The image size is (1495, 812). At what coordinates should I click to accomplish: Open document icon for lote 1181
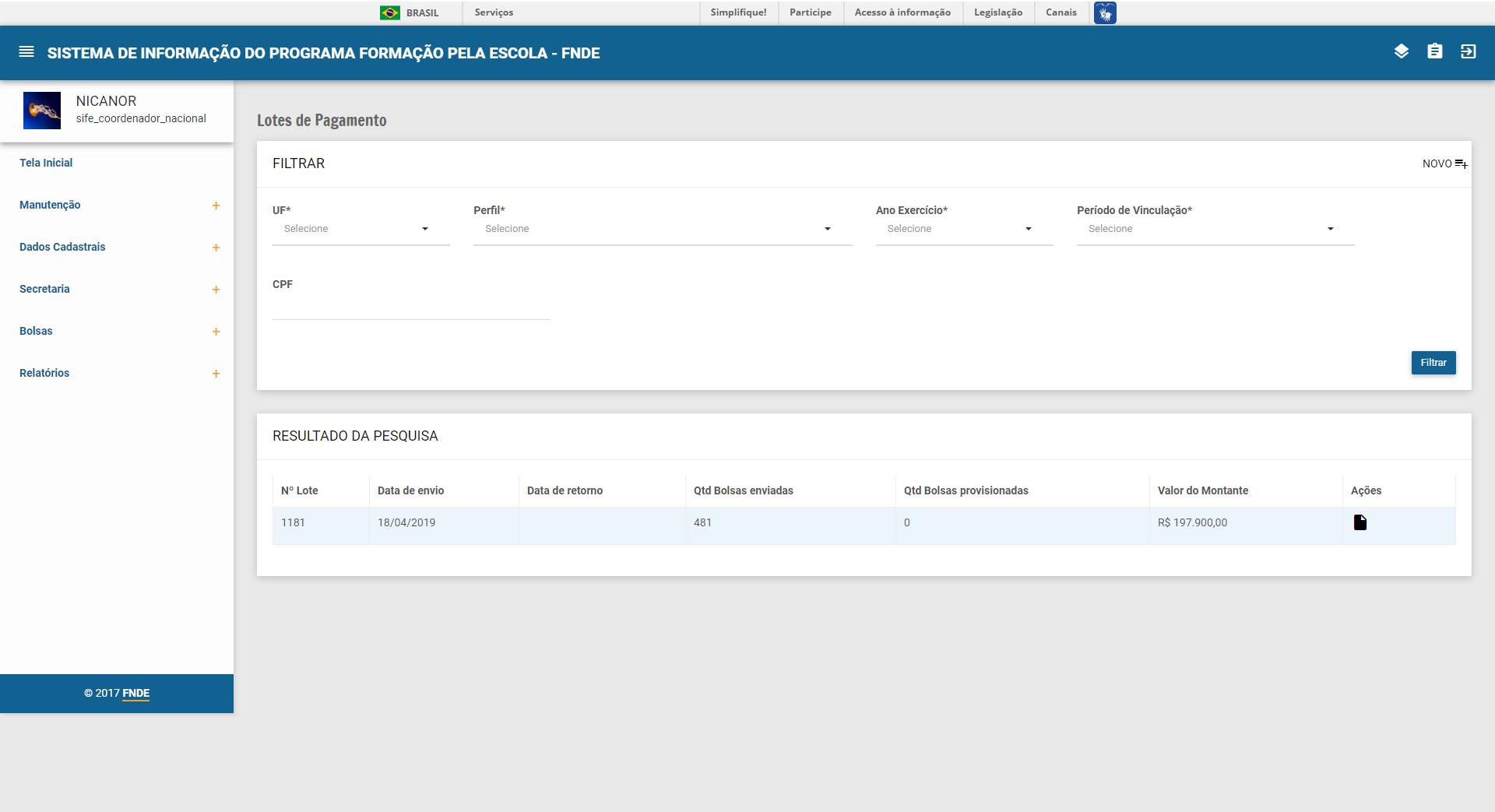point(1360,522)
